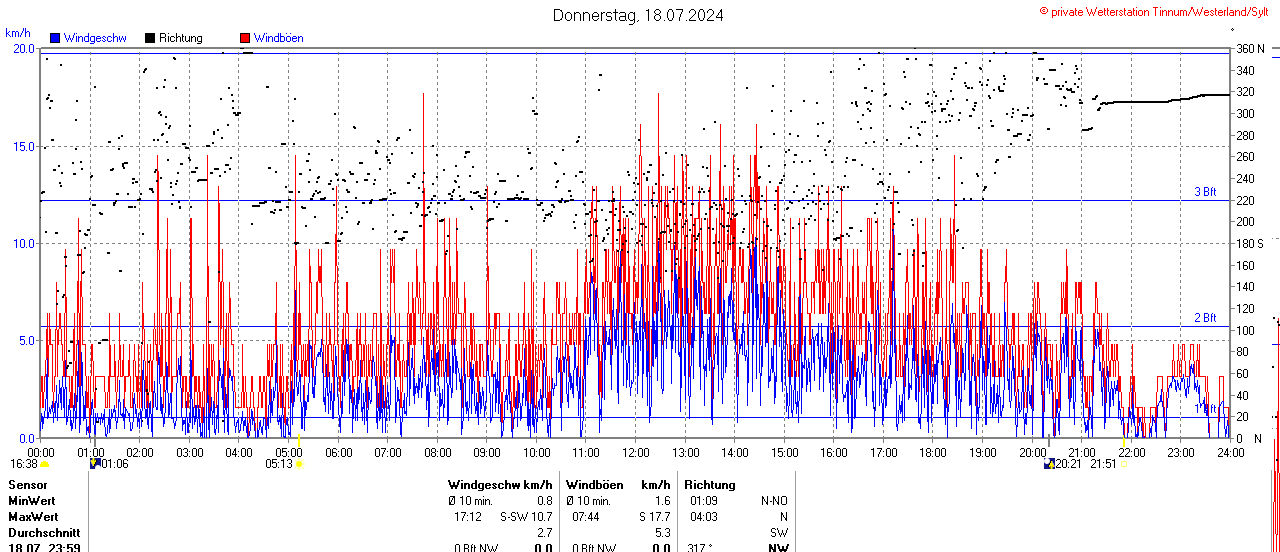
Task: Click the chart title Donnerstag, 18.07.2024
Action: coord(639,15)
